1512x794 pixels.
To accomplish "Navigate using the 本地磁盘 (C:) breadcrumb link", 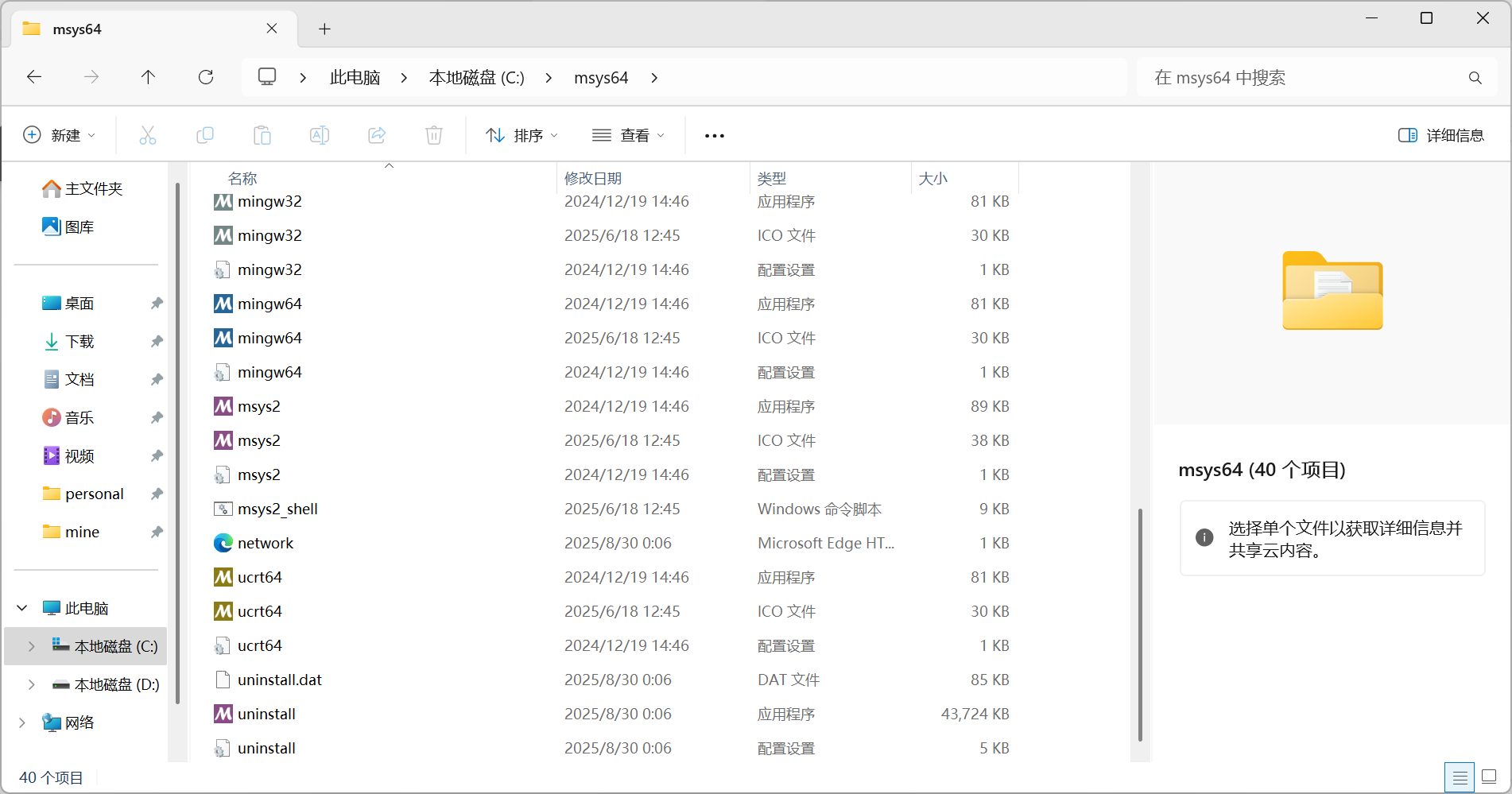I will [x=476, y=77].
